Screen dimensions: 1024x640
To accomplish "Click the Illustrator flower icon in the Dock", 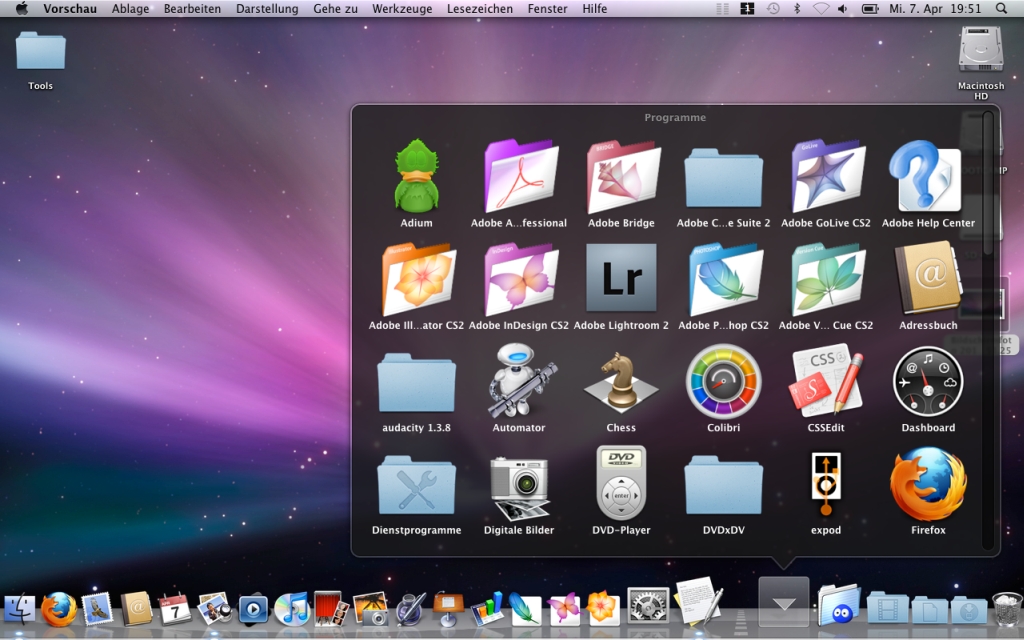I will tap(602, 609).
